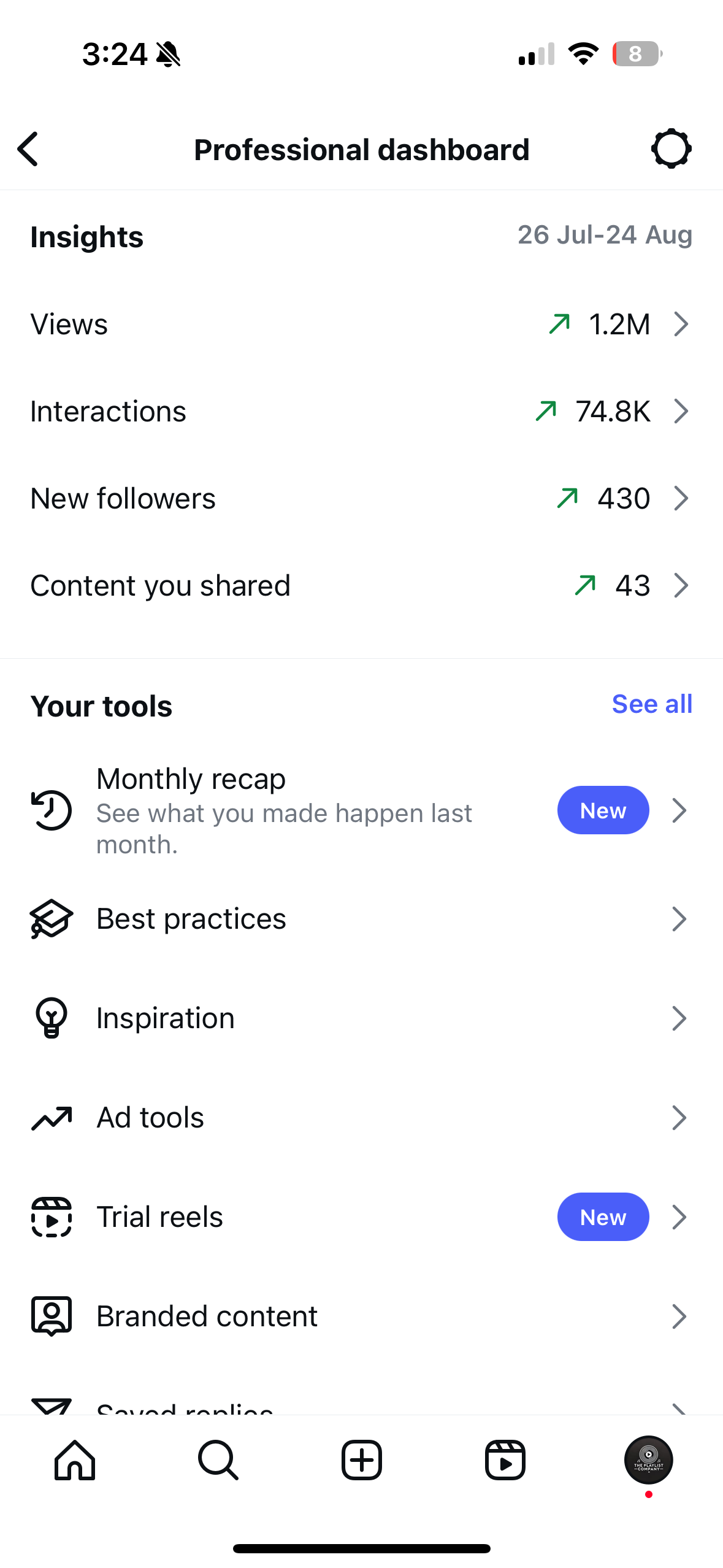
Task: Click the See all link
Action: [x=652, y=704]
